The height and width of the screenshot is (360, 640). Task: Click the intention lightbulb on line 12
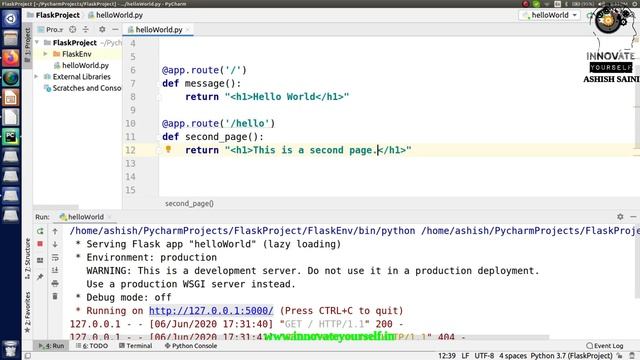[168, 149]
